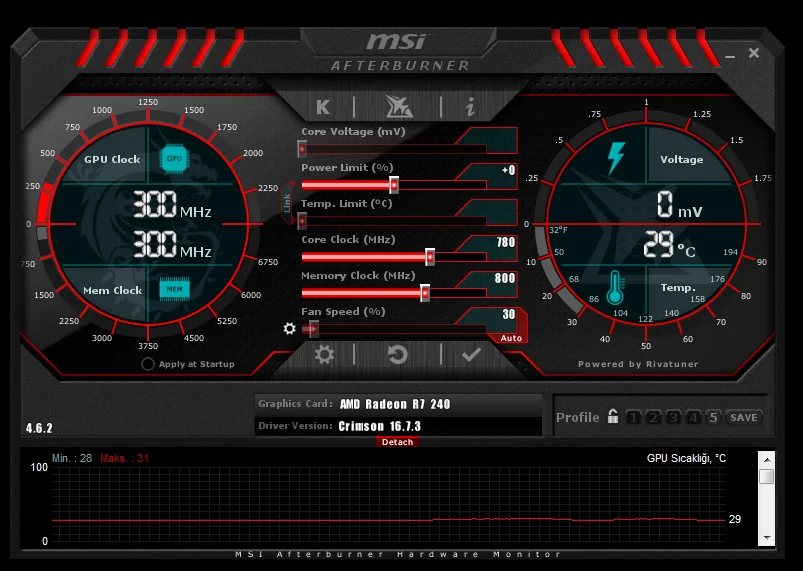Click the AMD Radeon R7 240 card name
The width and height of the screenshot is (803, 571).
click(x=395, y=404)
